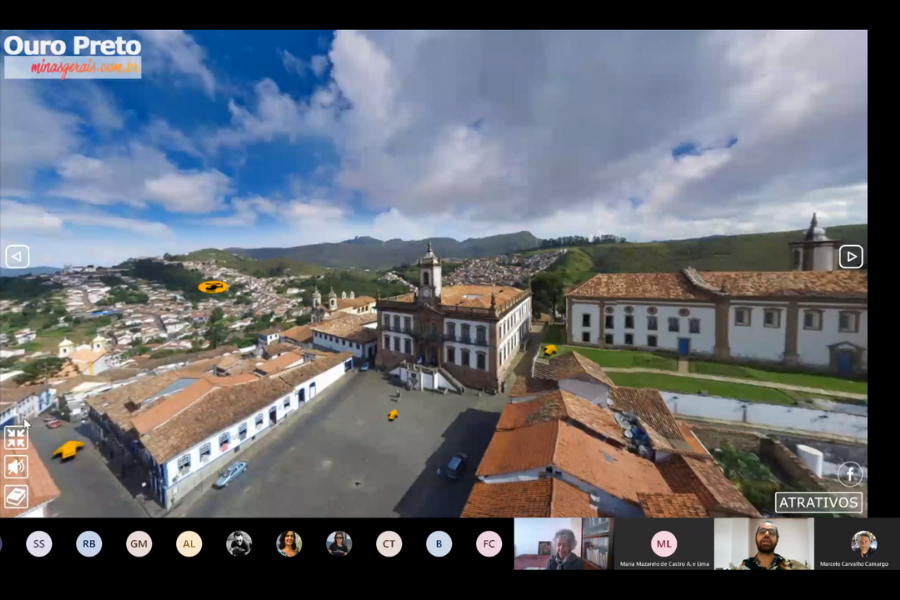The image size is (900, 600).
Task: Click the previous panorama arrow on the left
Action: [x=17, y=257]
